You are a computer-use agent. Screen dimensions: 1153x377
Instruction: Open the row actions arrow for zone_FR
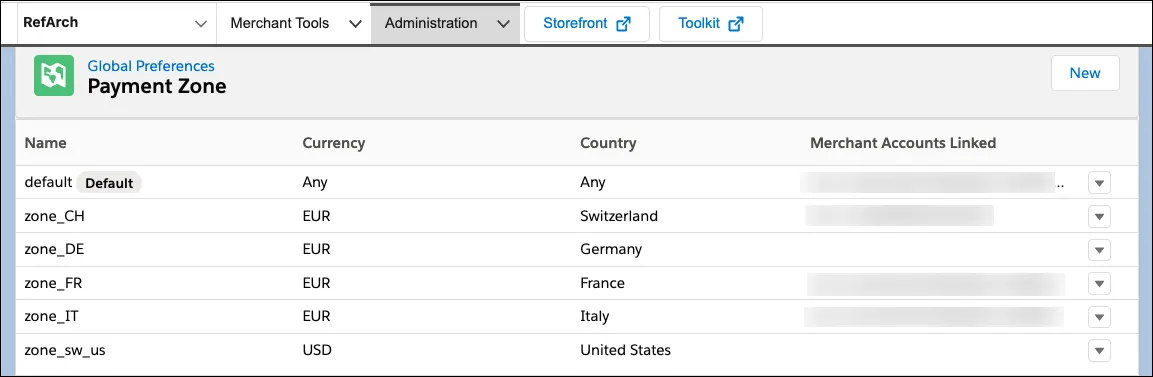pyautogui.click(x=1099, y=284)
